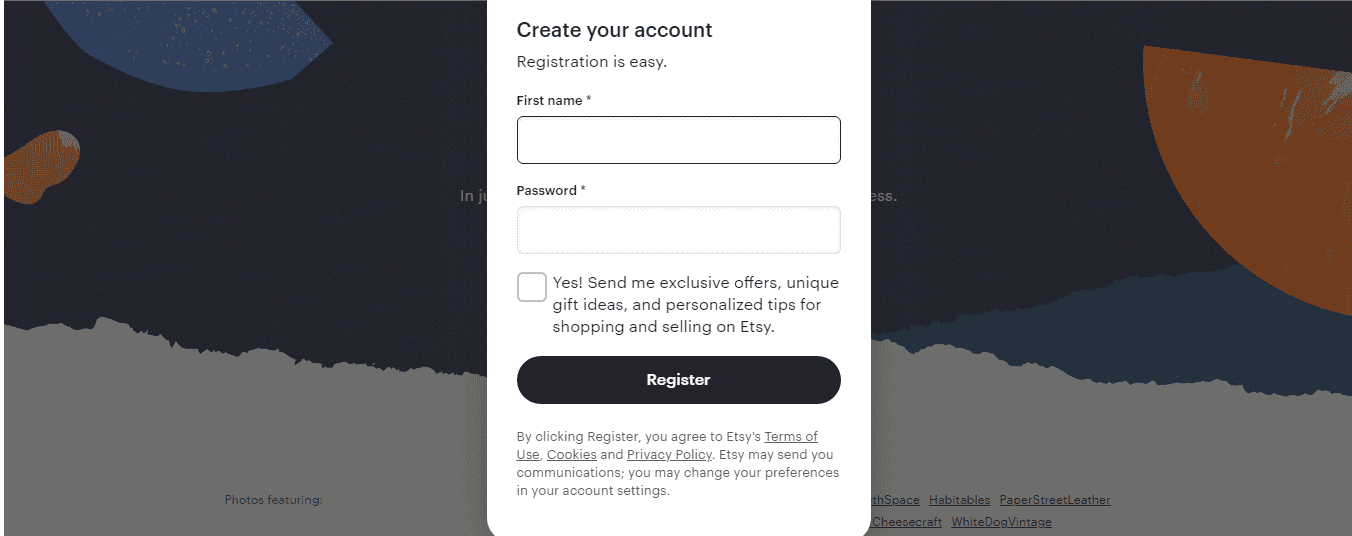Visit the Cheesecraft shop link
The width and height of the screenshot is (1352, 536).
pos(906,522)
